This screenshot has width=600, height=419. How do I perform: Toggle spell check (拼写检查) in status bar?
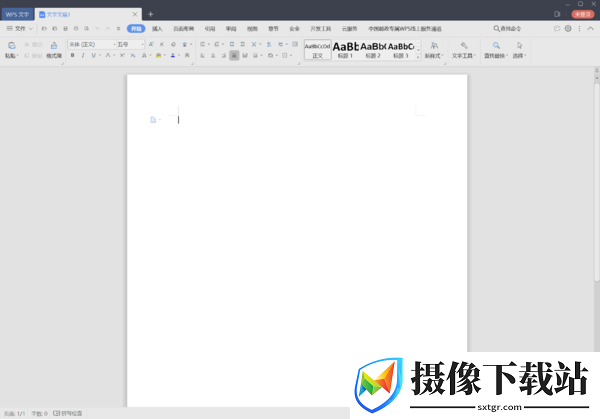pos(68,413)
